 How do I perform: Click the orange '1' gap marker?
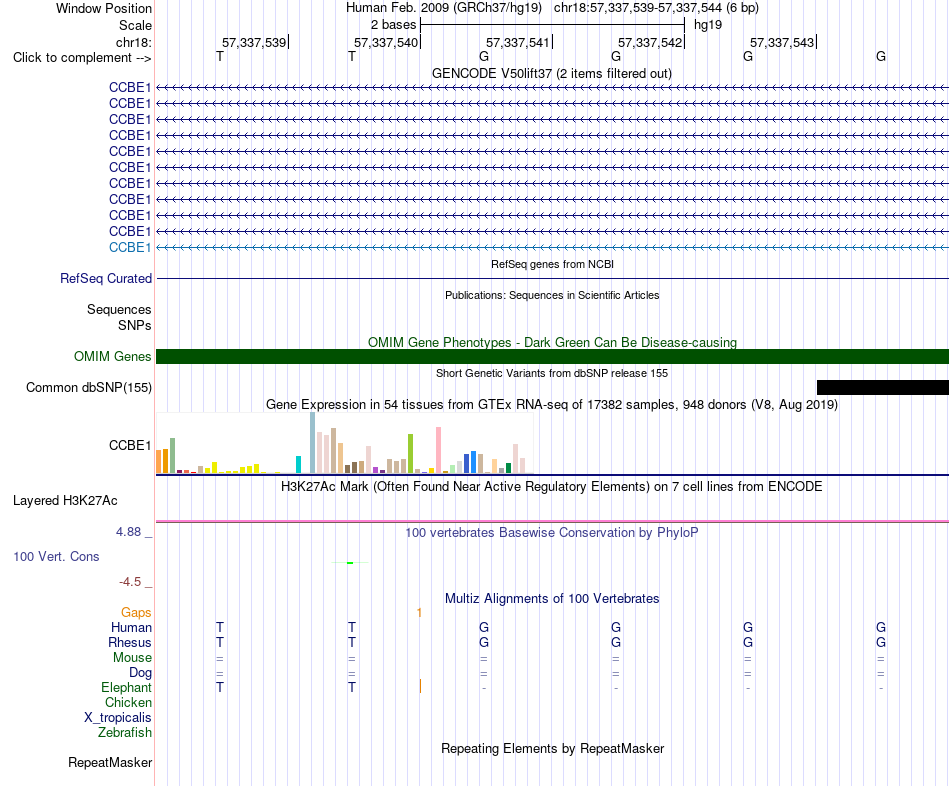[x=419, y=613]
